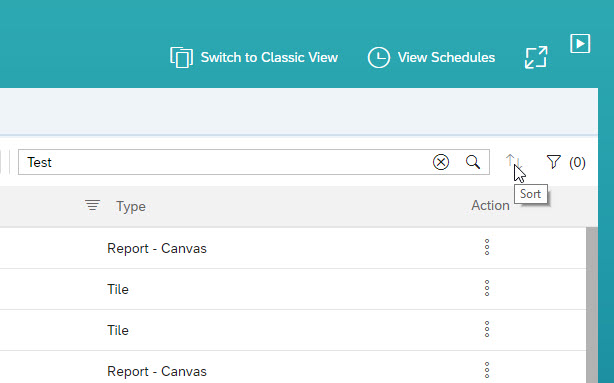Click the column filter lines icon beside Type
This screenshot has height=383, width=614.
(x=92, y=206)
